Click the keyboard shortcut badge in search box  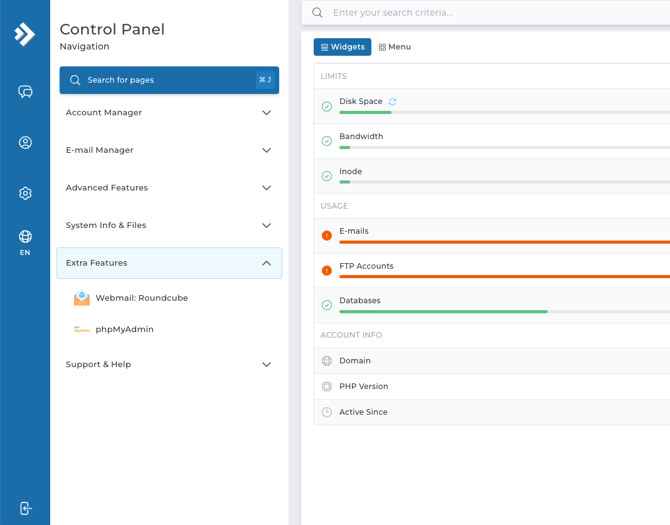(265, 80)
